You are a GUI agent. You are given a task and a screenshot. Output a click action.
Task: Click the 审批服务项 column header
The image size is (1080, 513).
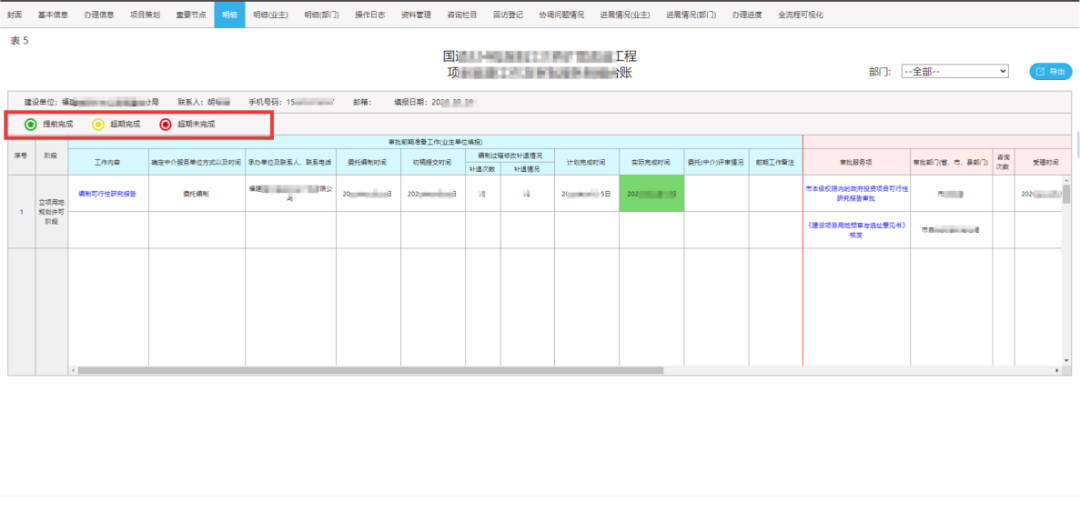tap(856, 162)
